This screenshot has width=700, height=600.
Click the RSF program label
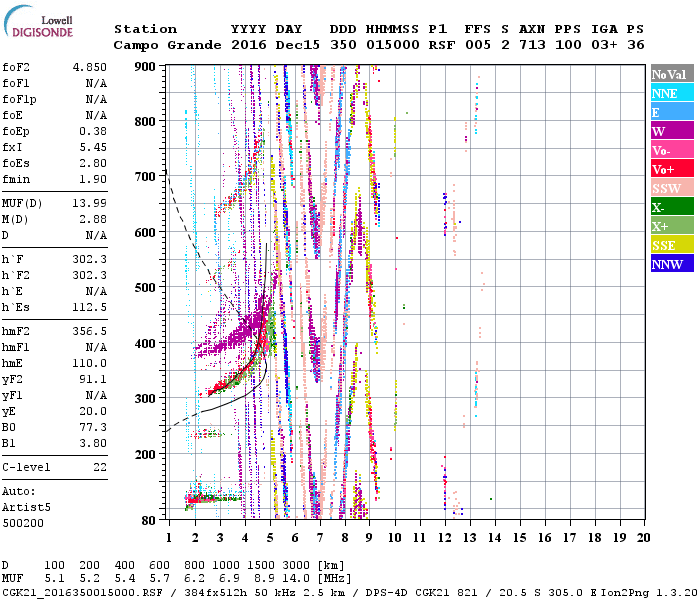coord(442,45)
